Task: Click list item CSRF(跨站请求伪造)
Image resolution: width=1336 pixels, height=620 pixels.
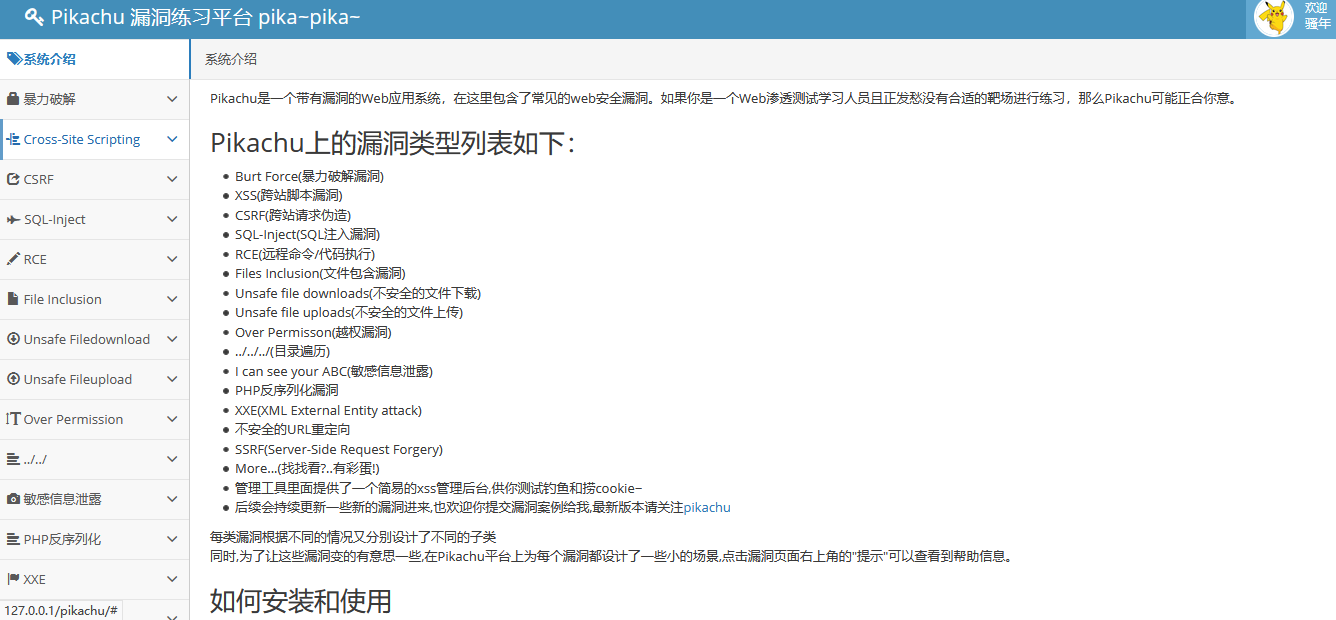Action: pyautogui.click(x=293, y=215)
